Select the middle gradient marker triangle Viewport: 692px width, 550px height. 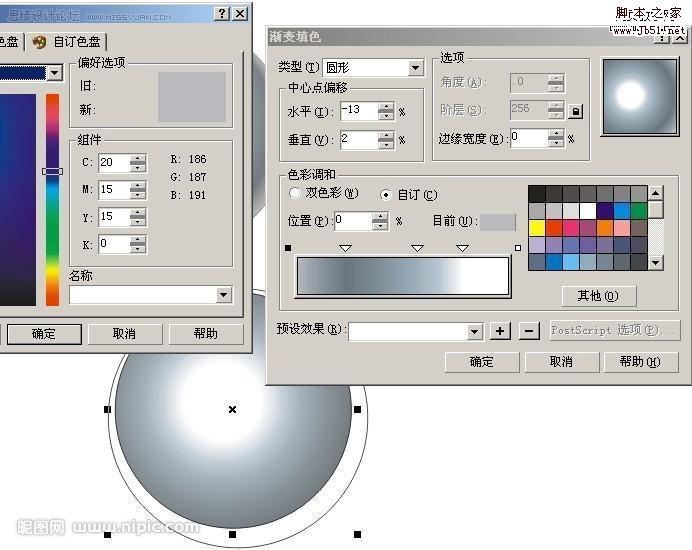417,249
